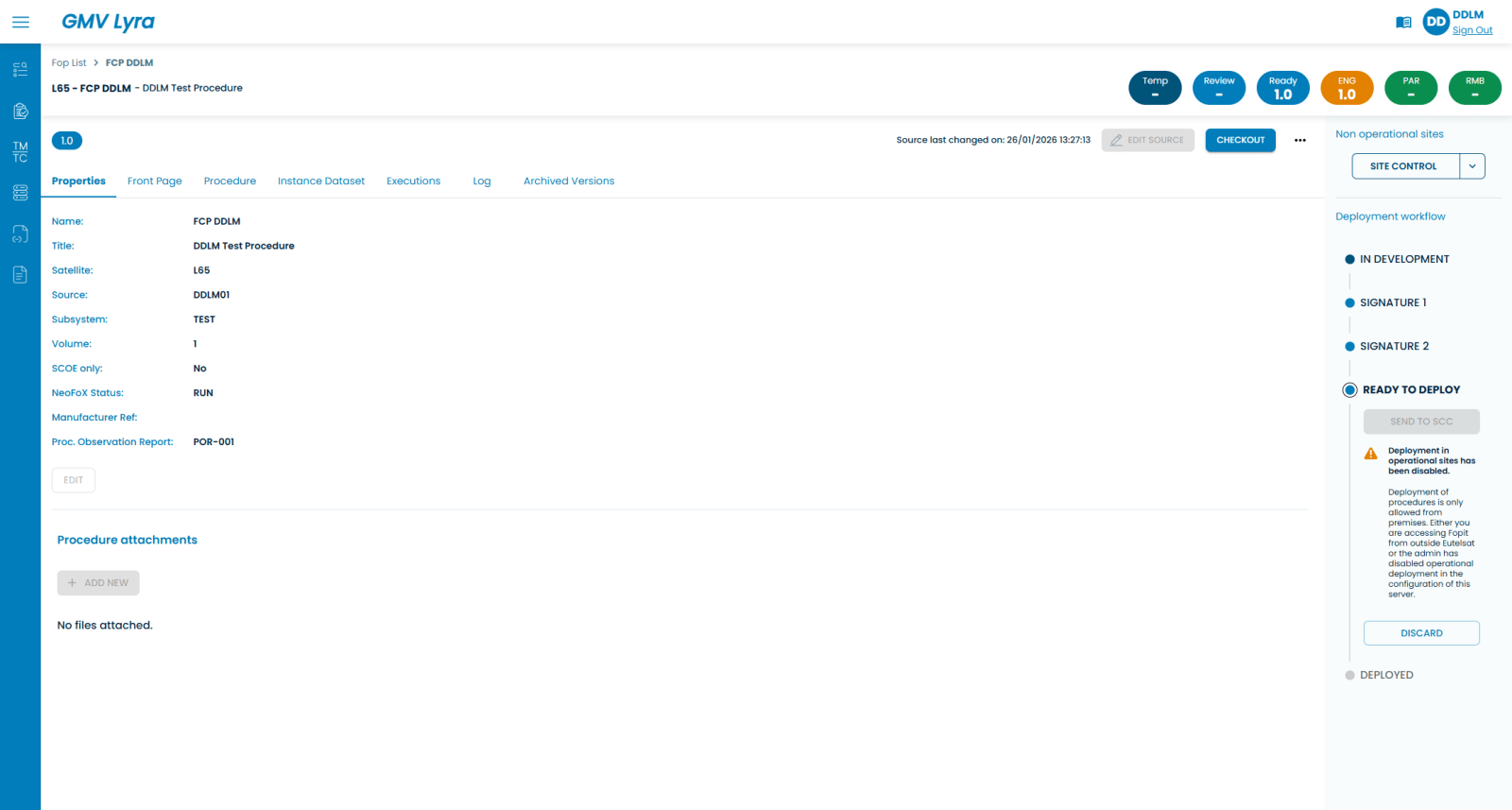Open the linked file sidebar icon
Image resolution: width=1512 pixels, height=810 pixels.
click(20, 233)
